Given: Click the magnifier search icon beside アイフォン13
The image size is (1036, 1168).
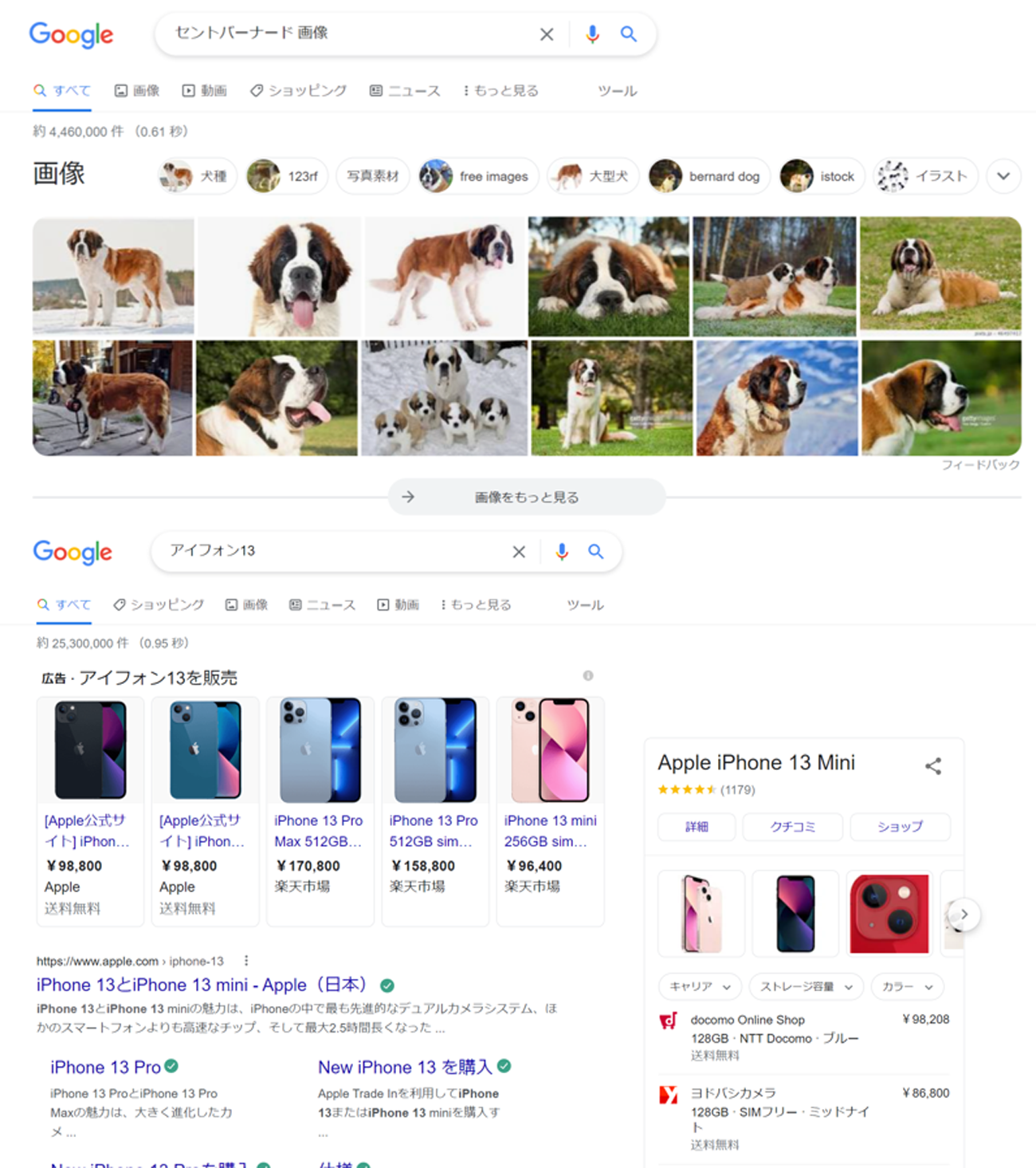Looking at the screenshot, I should point(595,551).
